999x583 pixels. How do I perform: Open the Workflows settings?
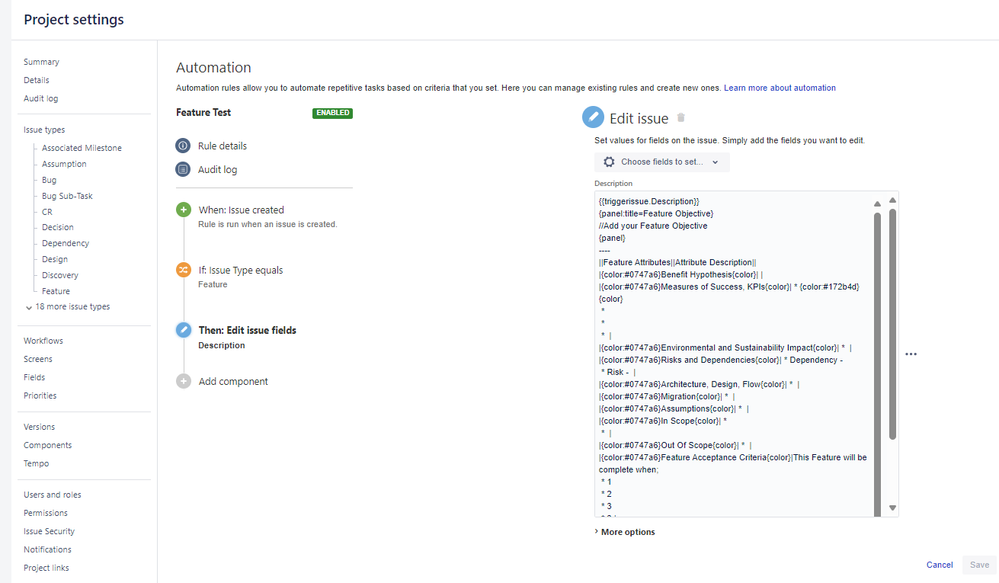click(43, 341)
